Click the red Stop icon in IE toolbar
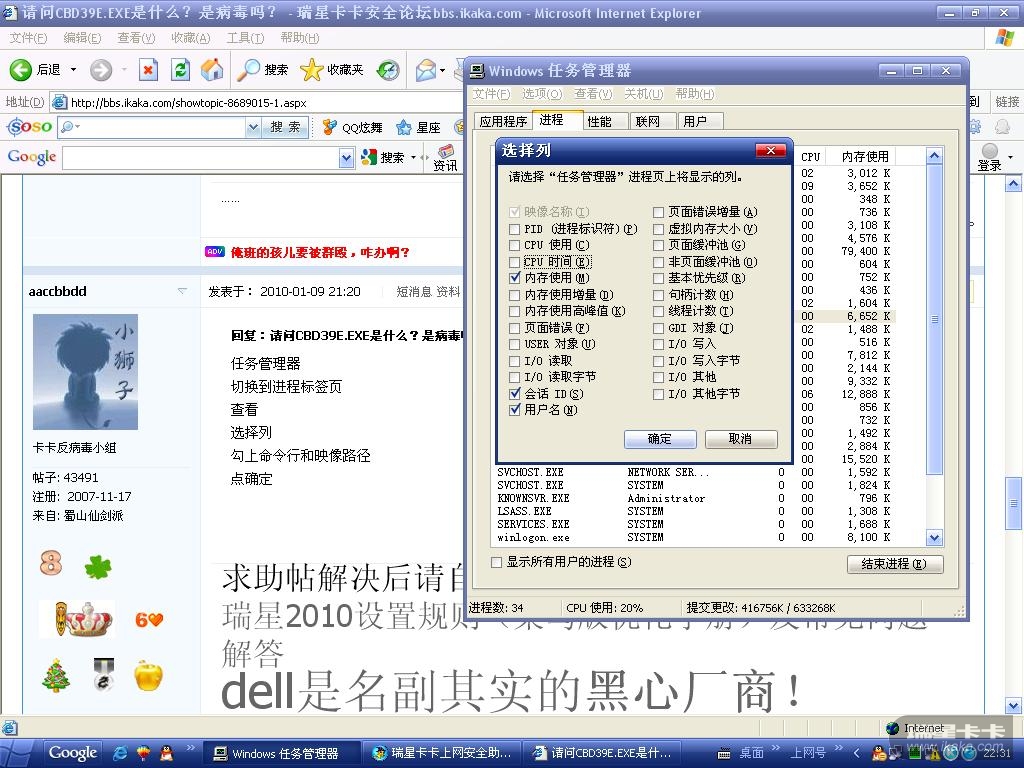The height and width of the screenshot is (768, 1024). point(149,69)
